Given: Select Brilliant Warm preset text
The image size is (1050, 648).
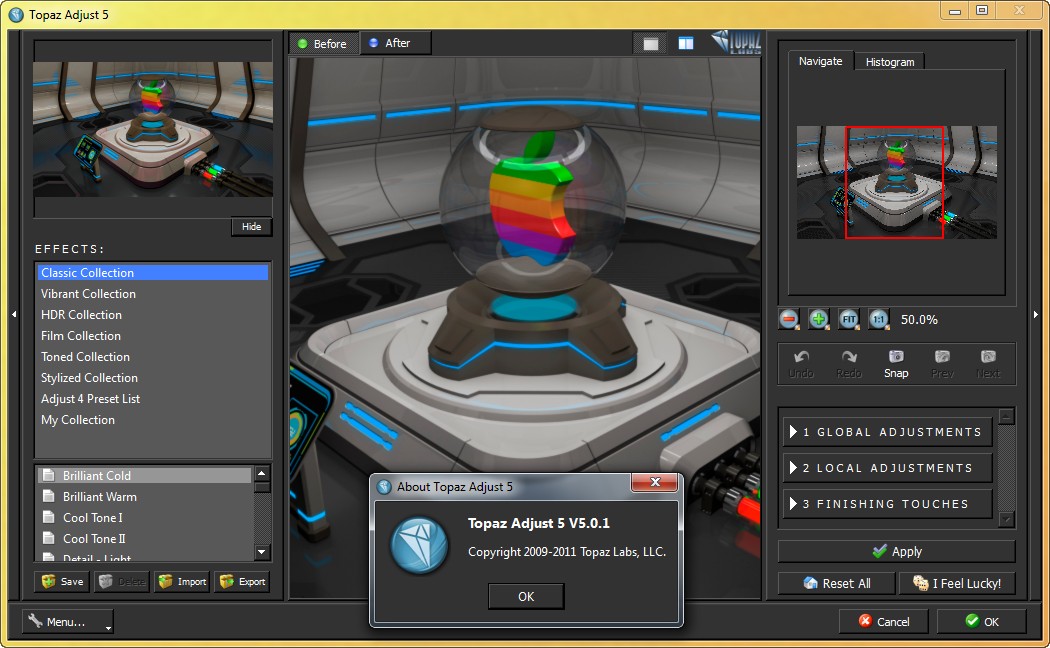Looking at the screenshot, I should coord(100,497).
